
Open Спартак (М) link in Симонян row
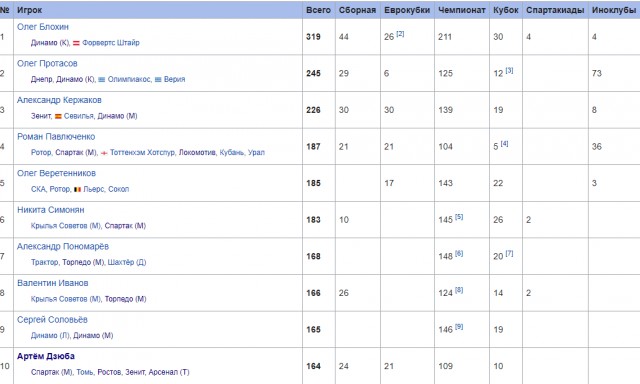pyautogui.click(x=125, y=226)
